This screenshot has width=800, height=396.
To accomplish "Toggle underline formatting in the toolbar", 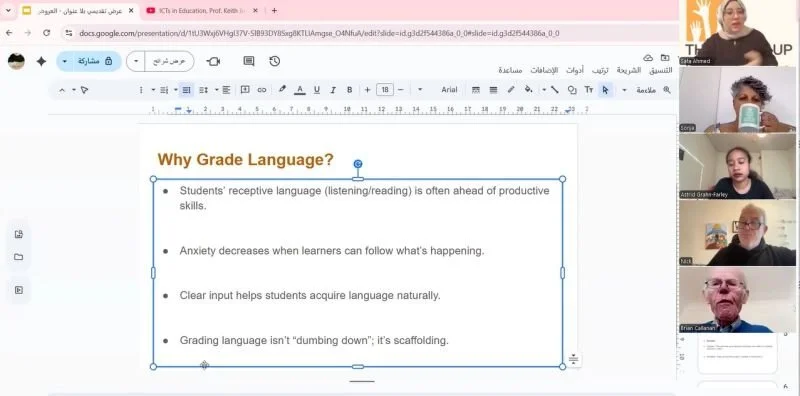I will [x=316, y=90].
